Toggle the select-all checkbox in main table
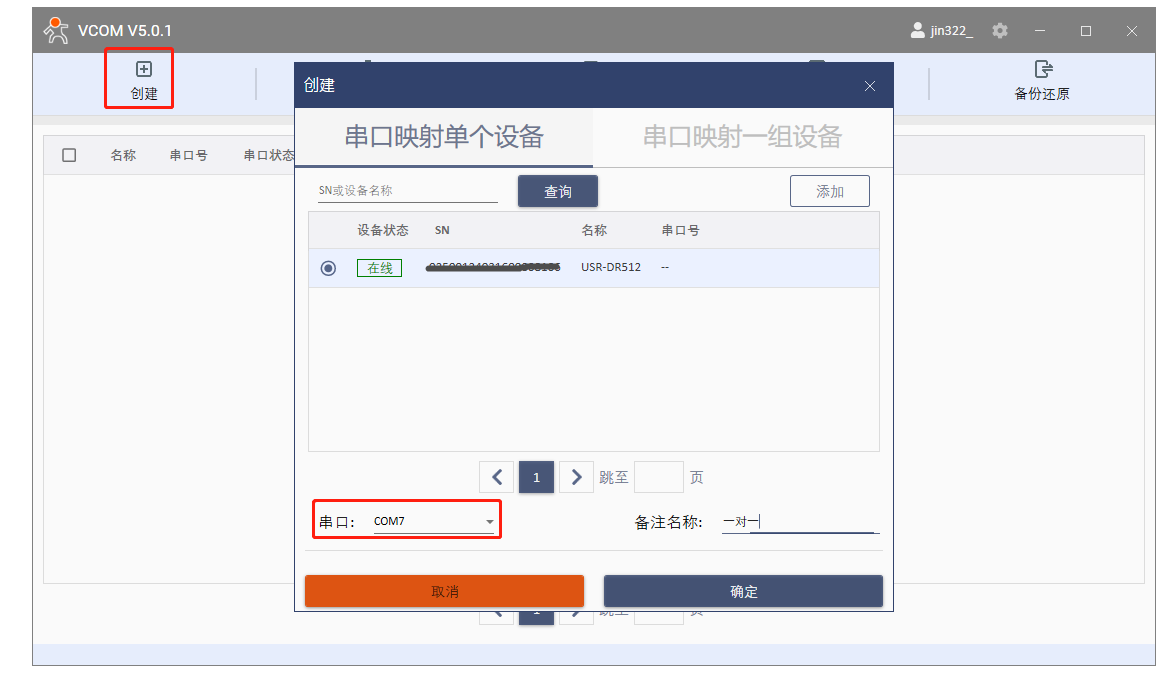 point(69,155)
